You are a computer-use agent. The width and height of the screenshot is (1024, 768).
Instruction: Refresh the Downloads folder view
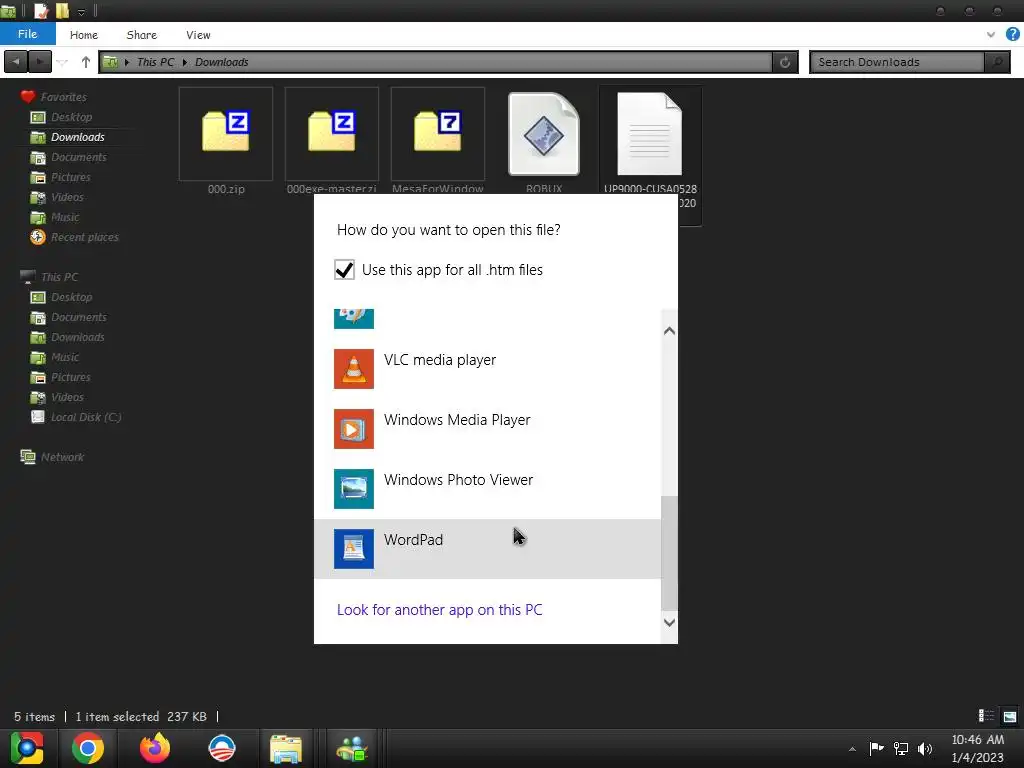(x=785, y=62)
